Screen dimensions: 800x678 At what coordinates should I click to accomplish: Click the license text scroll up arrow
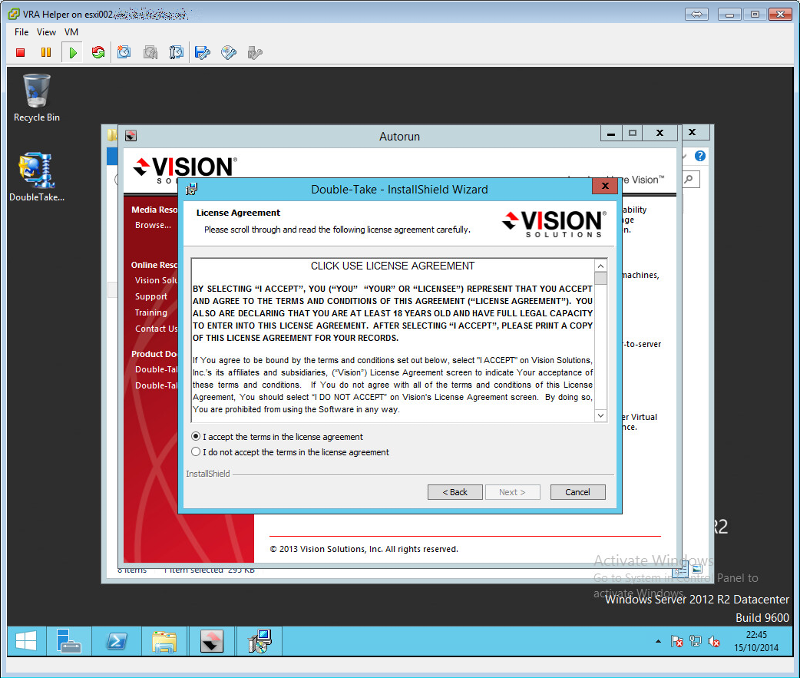[601, 266]
